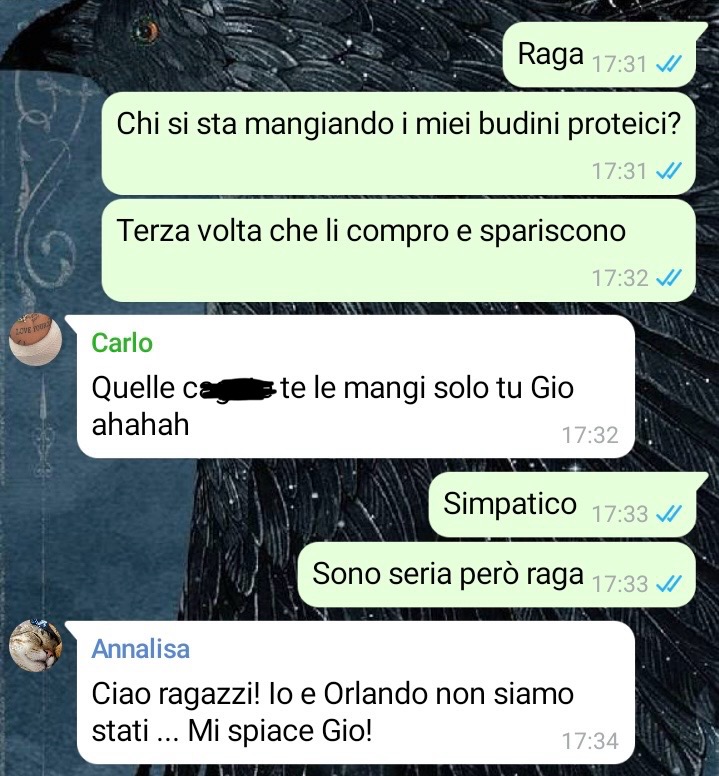The image size is (719, 776).
Task: Tap the 17:34 timestamp on Annalisa's message
Action: (x=590, y=741)
